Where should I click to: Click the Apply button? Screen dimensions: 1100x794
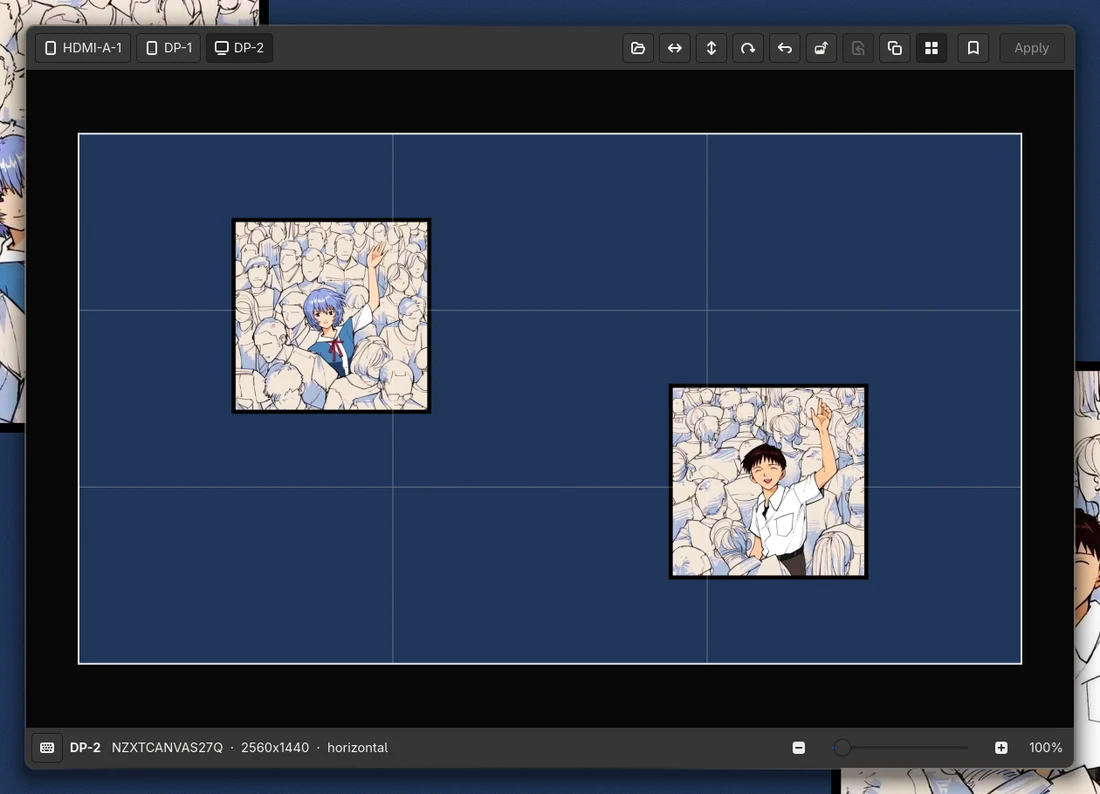(x=1031, y=48)
